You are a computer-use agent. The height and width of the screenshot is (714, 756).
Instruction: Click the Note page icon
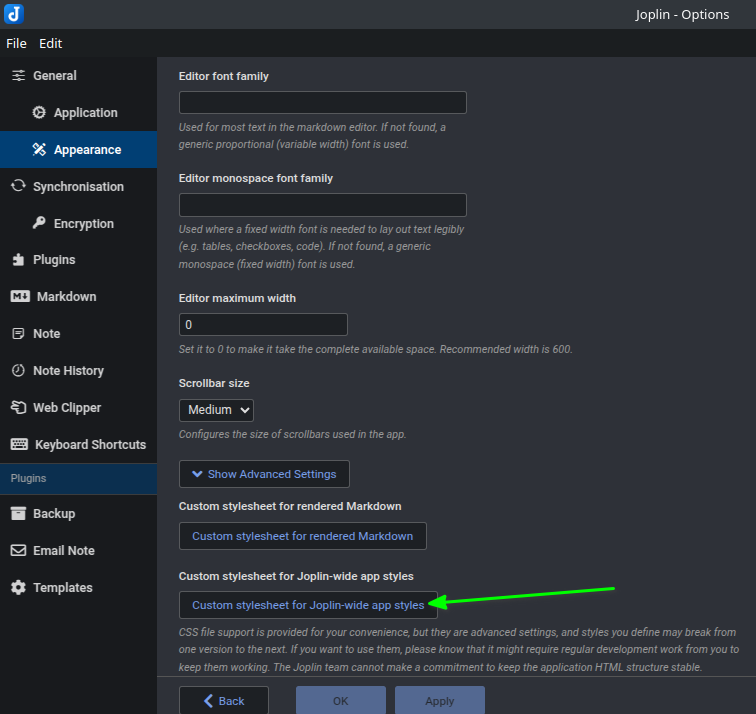pos(18,334)
